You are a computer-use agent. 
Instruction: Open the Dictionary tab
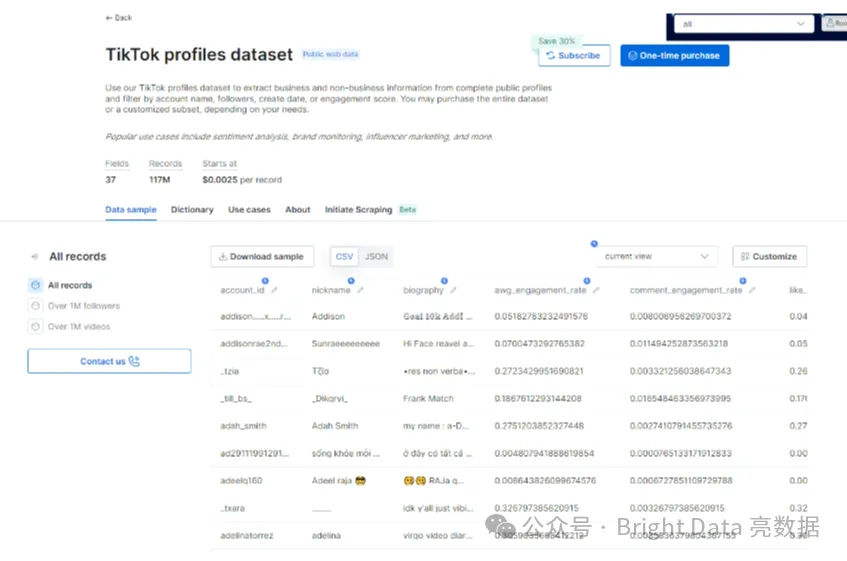[192, 209]
